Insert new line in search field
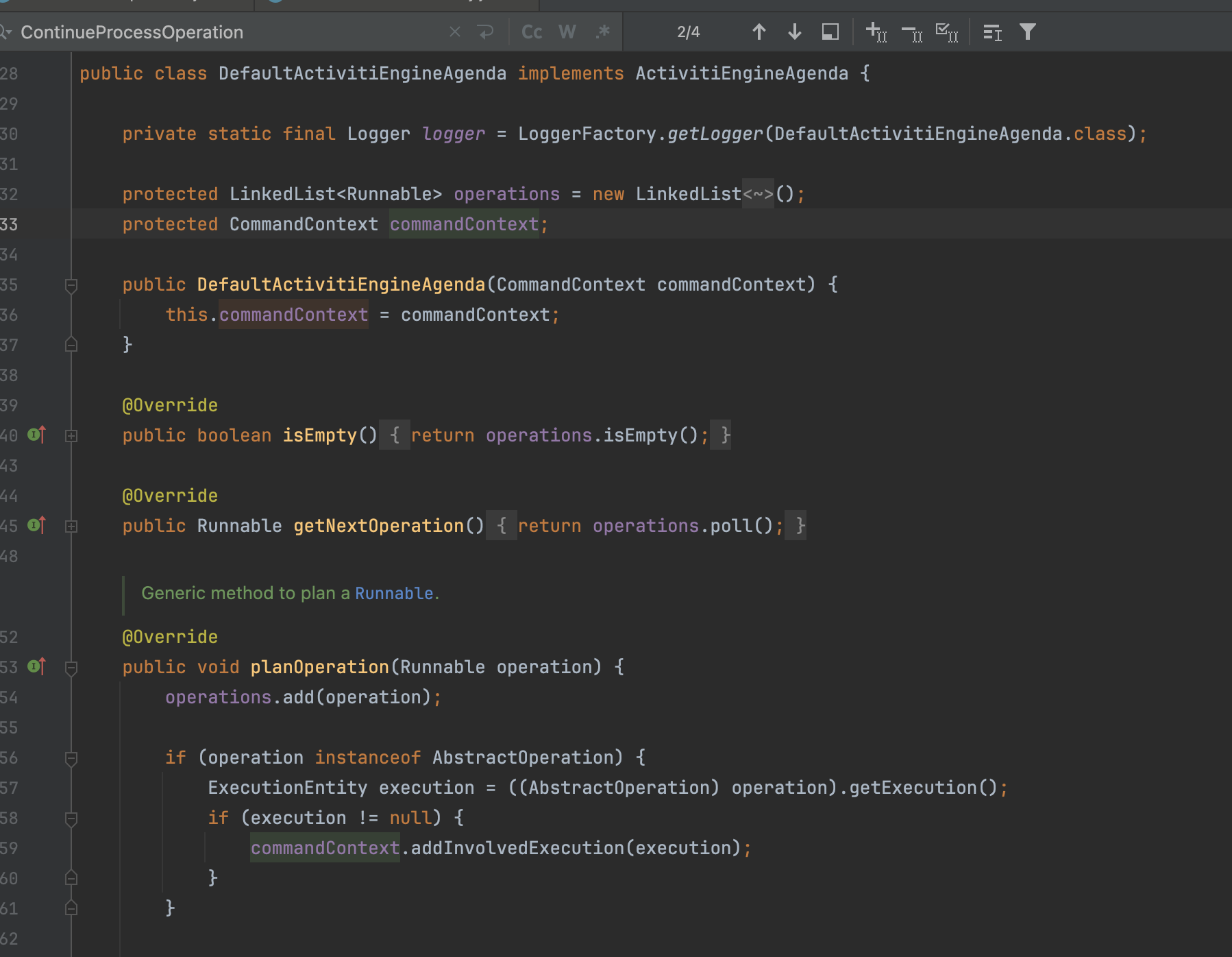The height and width of the screenshot is (957, 1232). (486, 32)
